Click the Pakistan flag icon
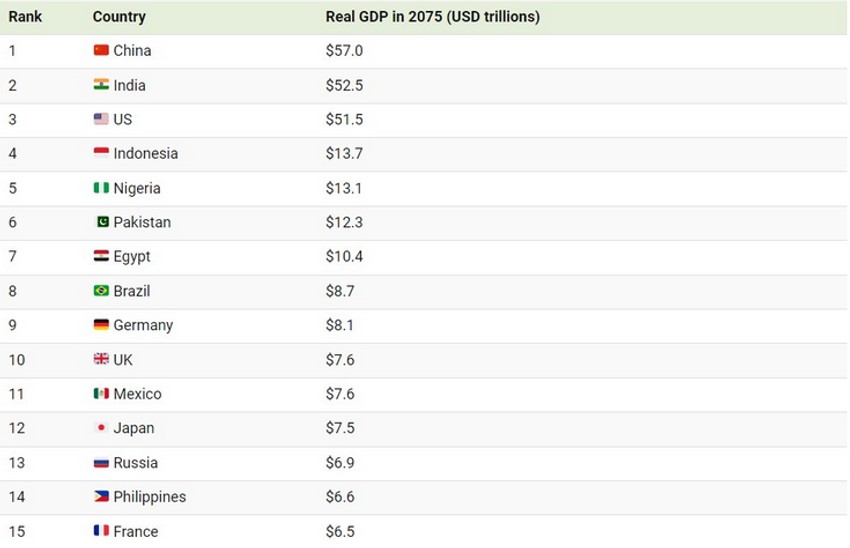 tap(101, 222)
